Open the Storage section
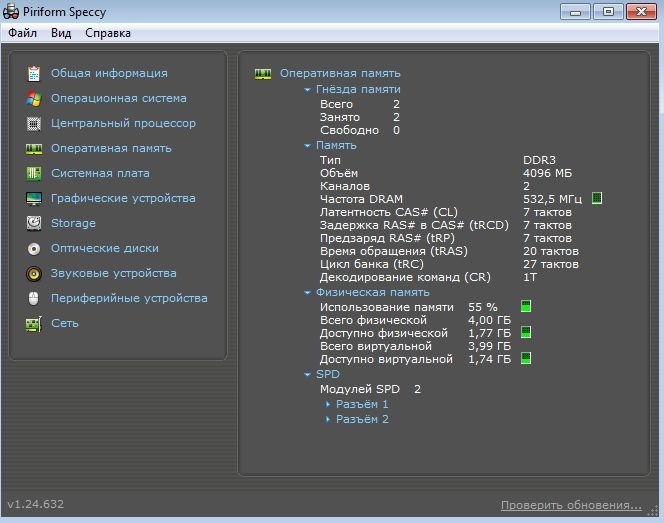Screen dimensions: 664x523 point(73,223)
